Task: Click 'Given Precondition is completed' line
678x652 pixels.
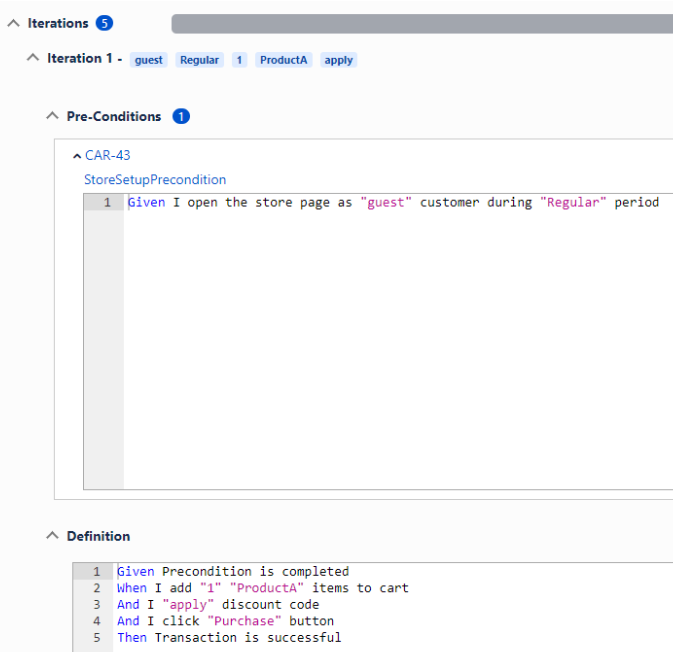Action: tap(233, 572)
